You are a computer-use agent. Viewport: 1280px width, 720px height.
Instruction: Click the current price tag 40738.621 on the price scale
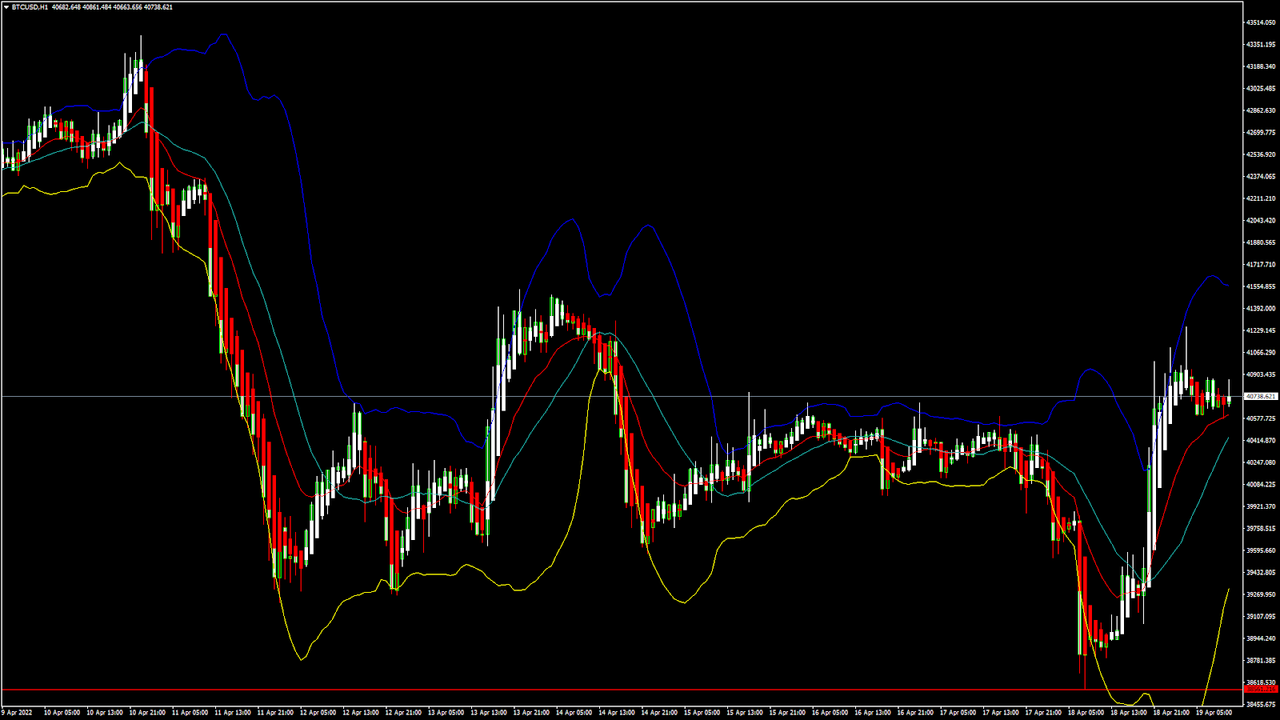click(x=1259, y=397)
